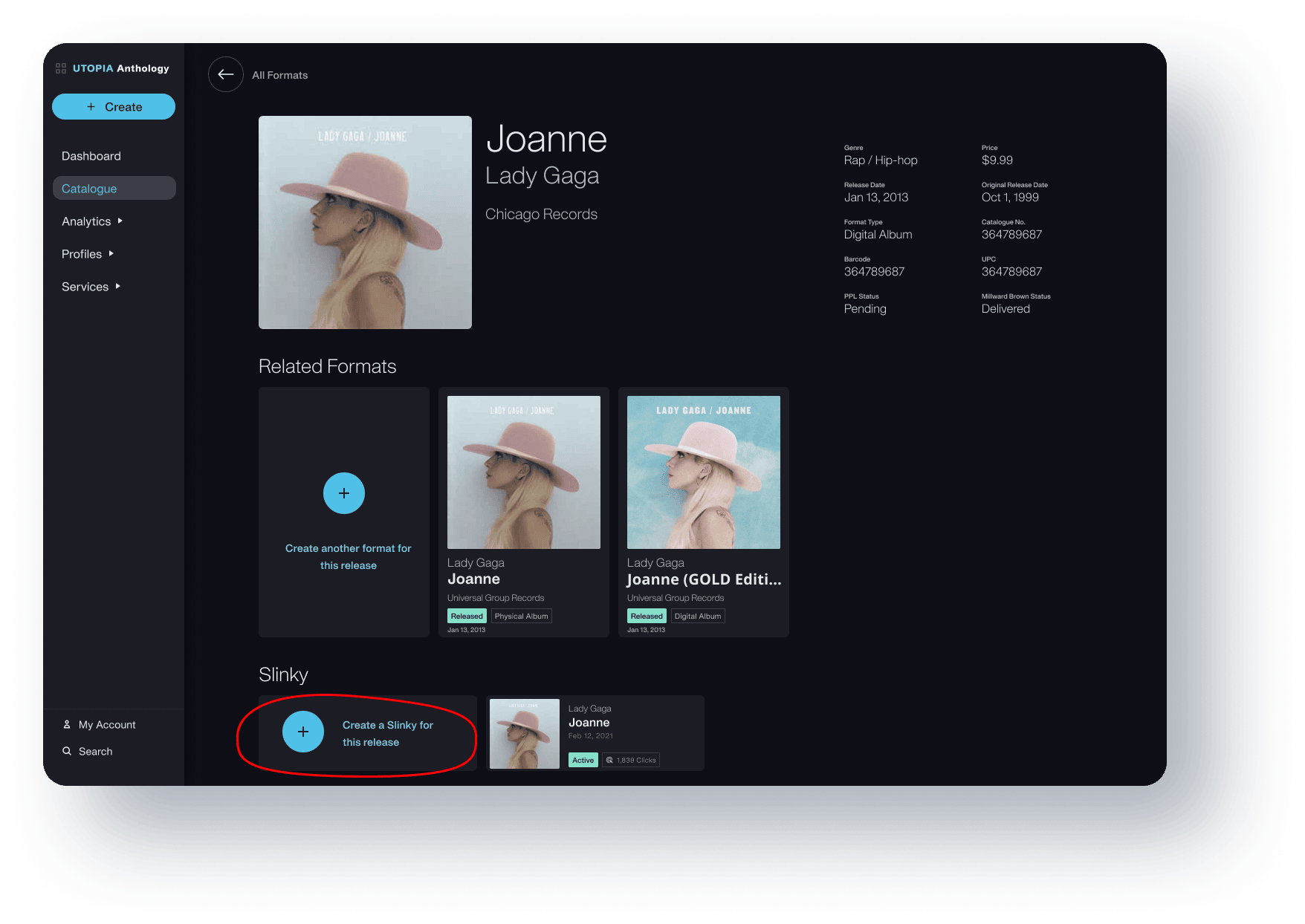Open the Joanne GOLD Edition cover thumbnail
1305x924 pixels.
(704, 472)
